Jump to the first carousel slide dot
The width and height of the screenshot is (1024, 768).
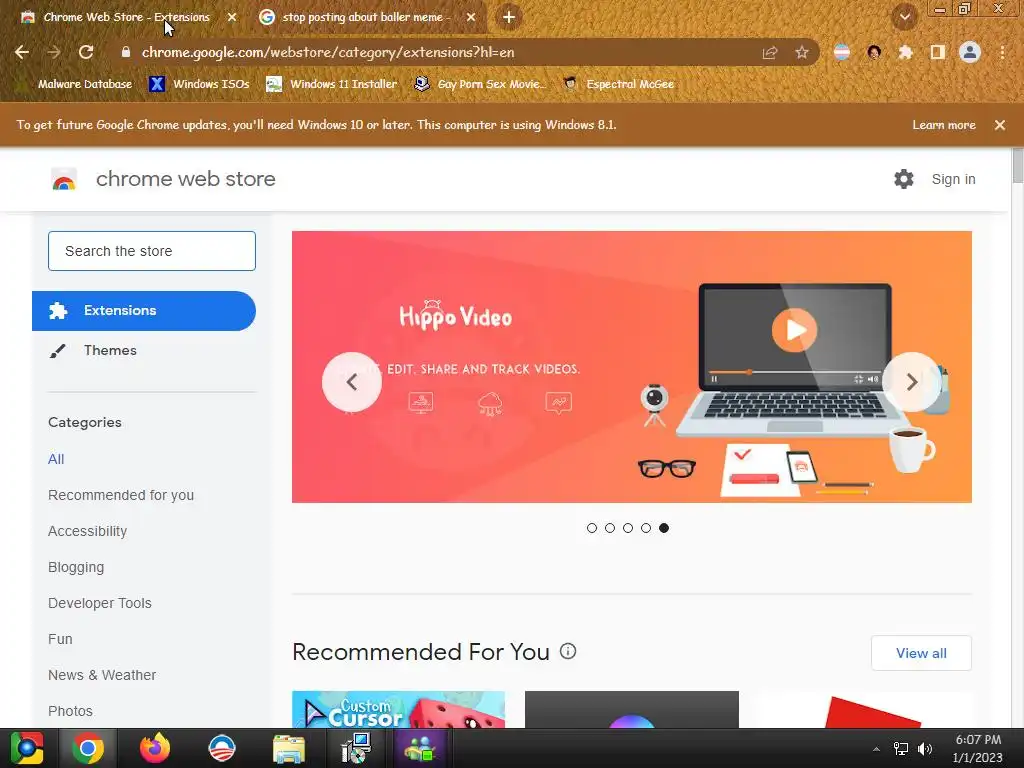[592, 528]
